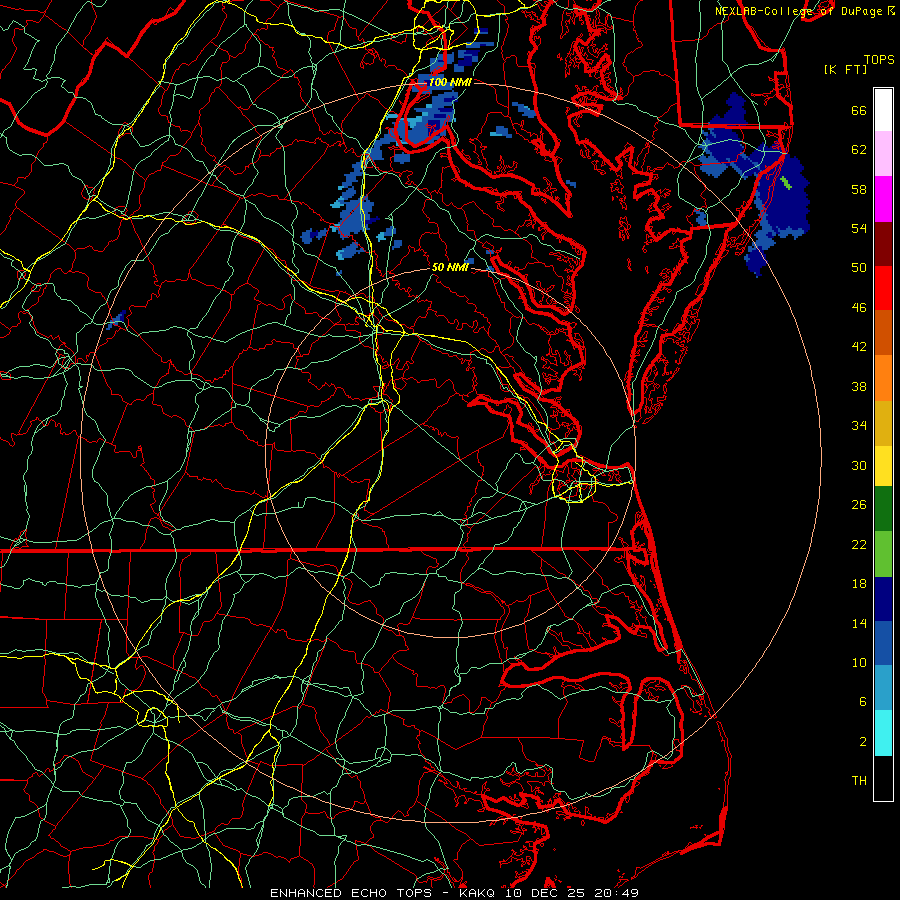
Task: Click the "50" legend value
Action: tap(859, 267)
